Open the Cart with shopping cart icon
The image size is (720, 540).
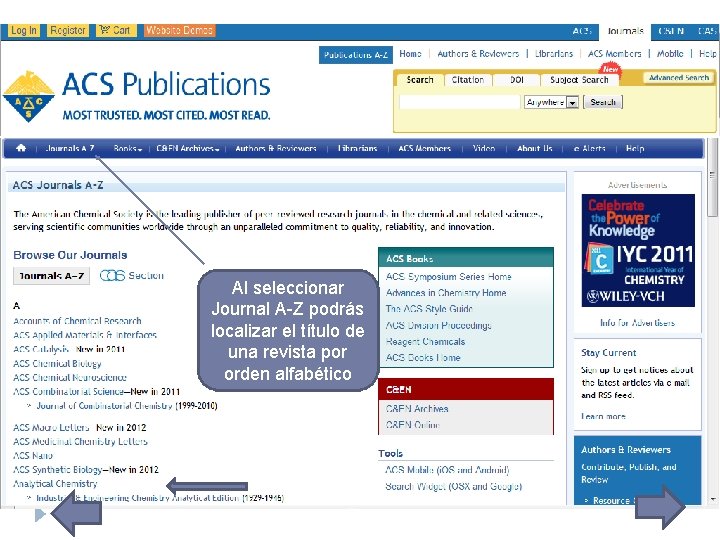click(x=116, y=30)
